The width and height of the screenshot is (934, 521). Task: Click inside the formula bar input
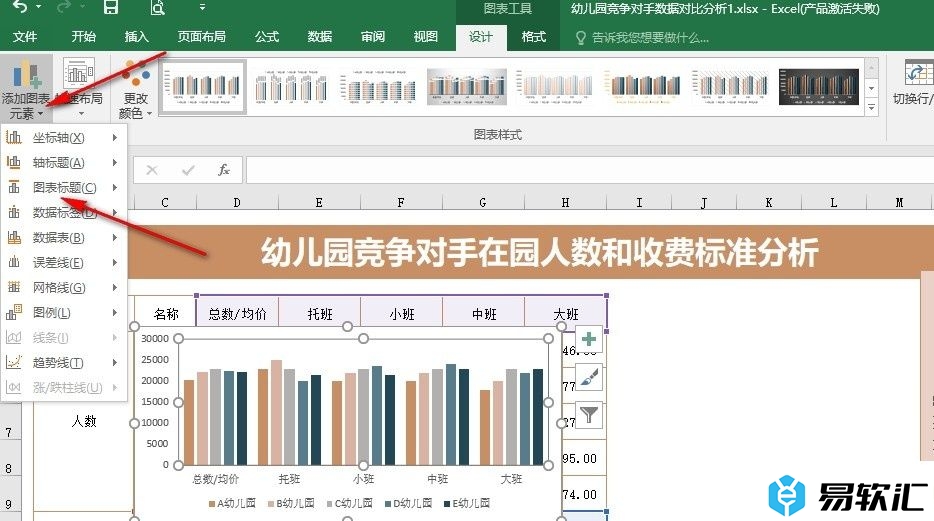(x=590, y=170)
